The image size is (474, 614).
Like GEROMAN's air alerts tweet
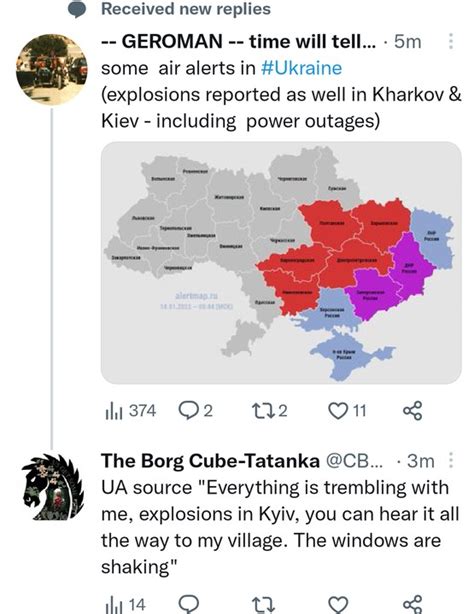tap(347, 411)
